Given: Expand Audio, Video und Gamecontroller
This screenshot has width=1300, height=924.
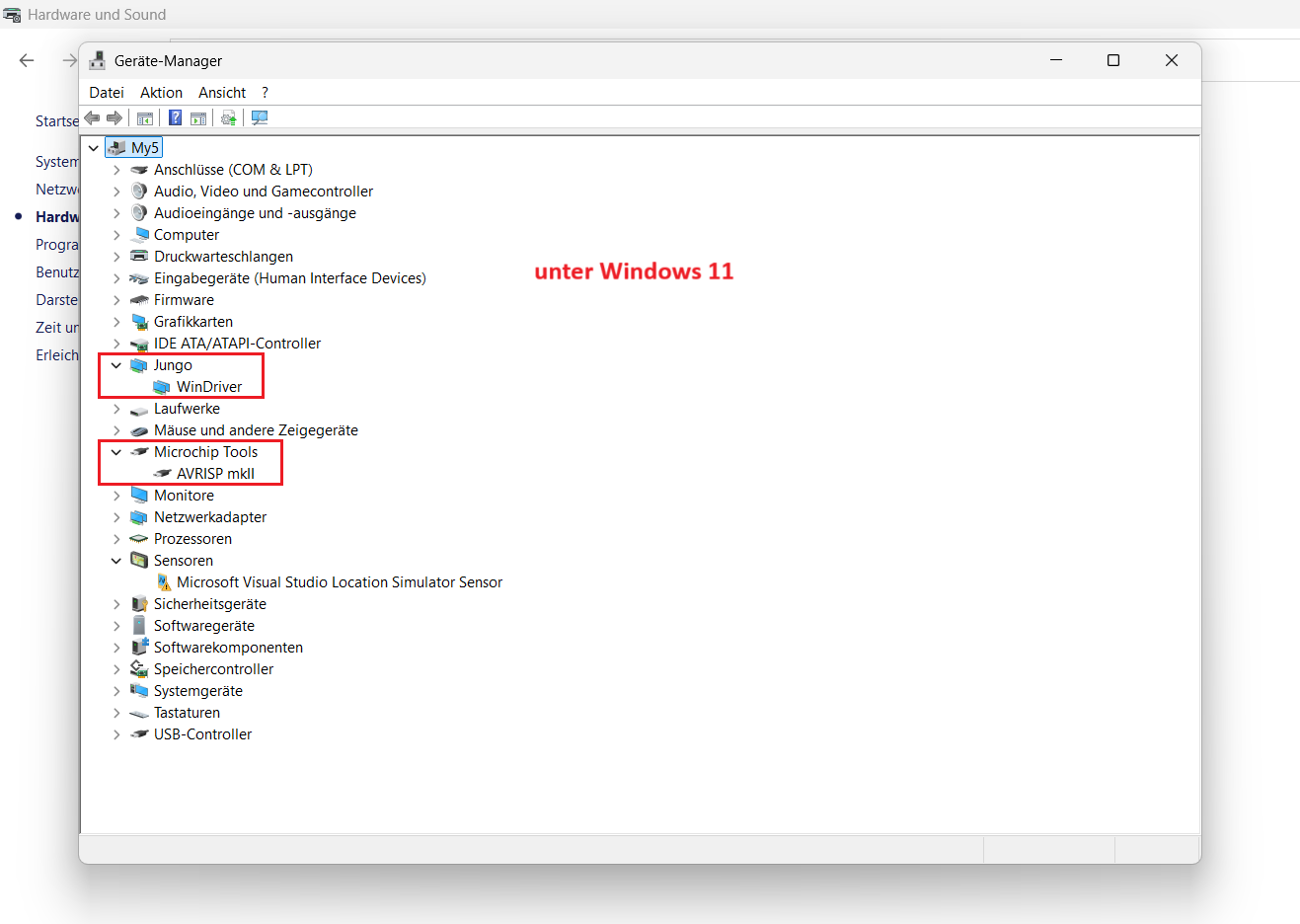Looking at the screenshot, I should pos(116,192).
